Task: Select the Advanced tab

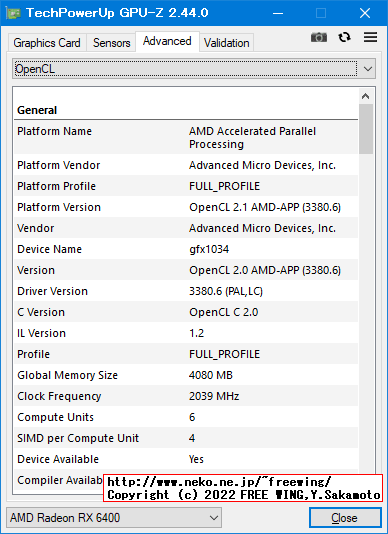Action: pyautogui.click(x=167, y=41)
